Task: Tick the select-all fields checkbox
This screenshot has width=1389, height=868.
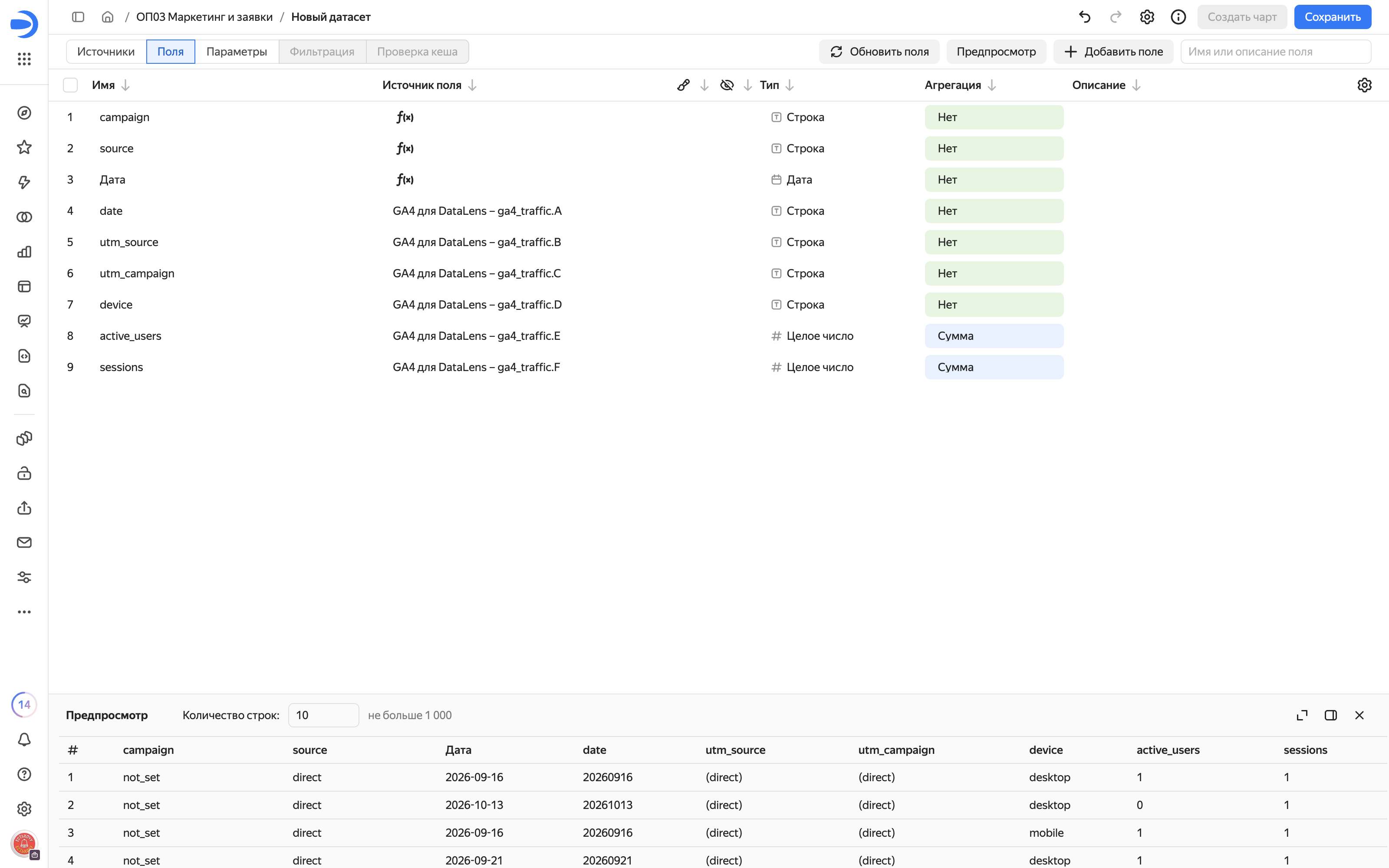Action: point(70,85)
